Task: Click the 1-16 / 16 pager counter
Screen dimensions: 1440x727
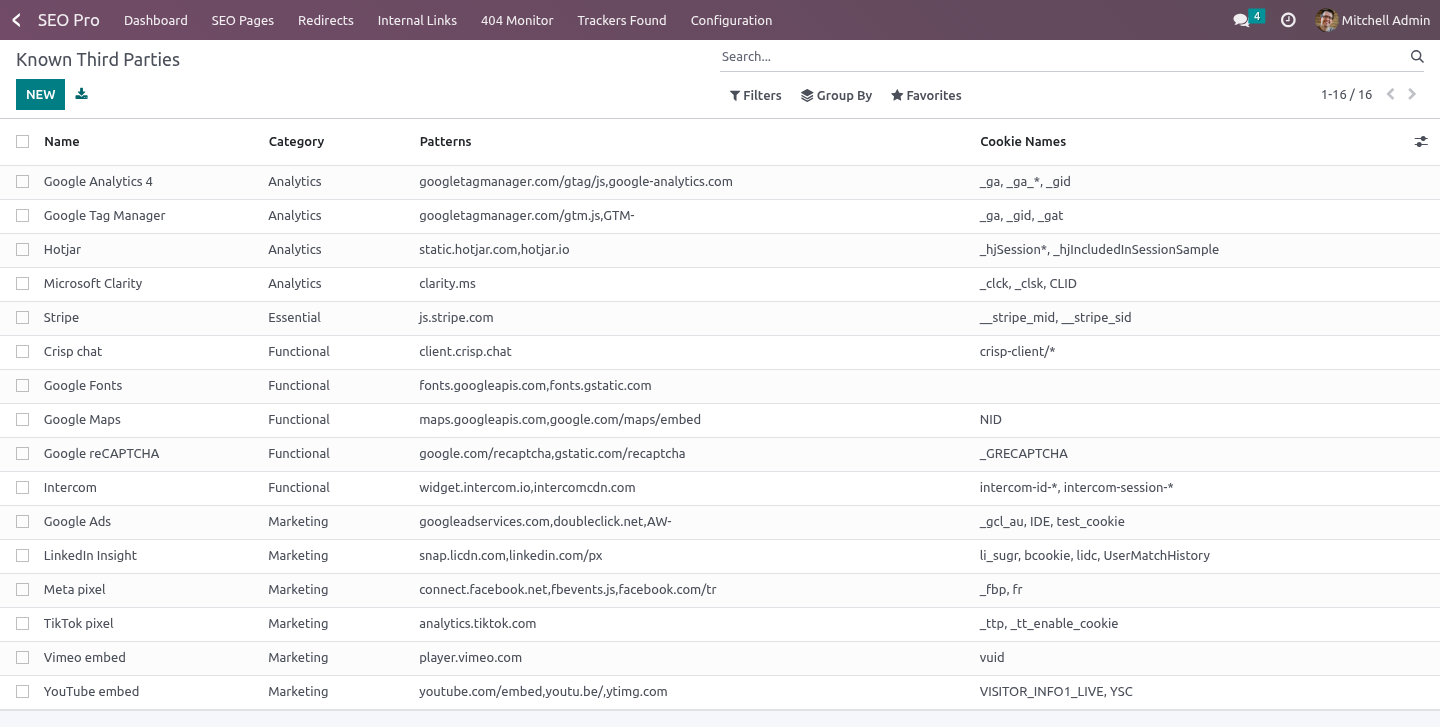Action: (x=1346, y=95)
